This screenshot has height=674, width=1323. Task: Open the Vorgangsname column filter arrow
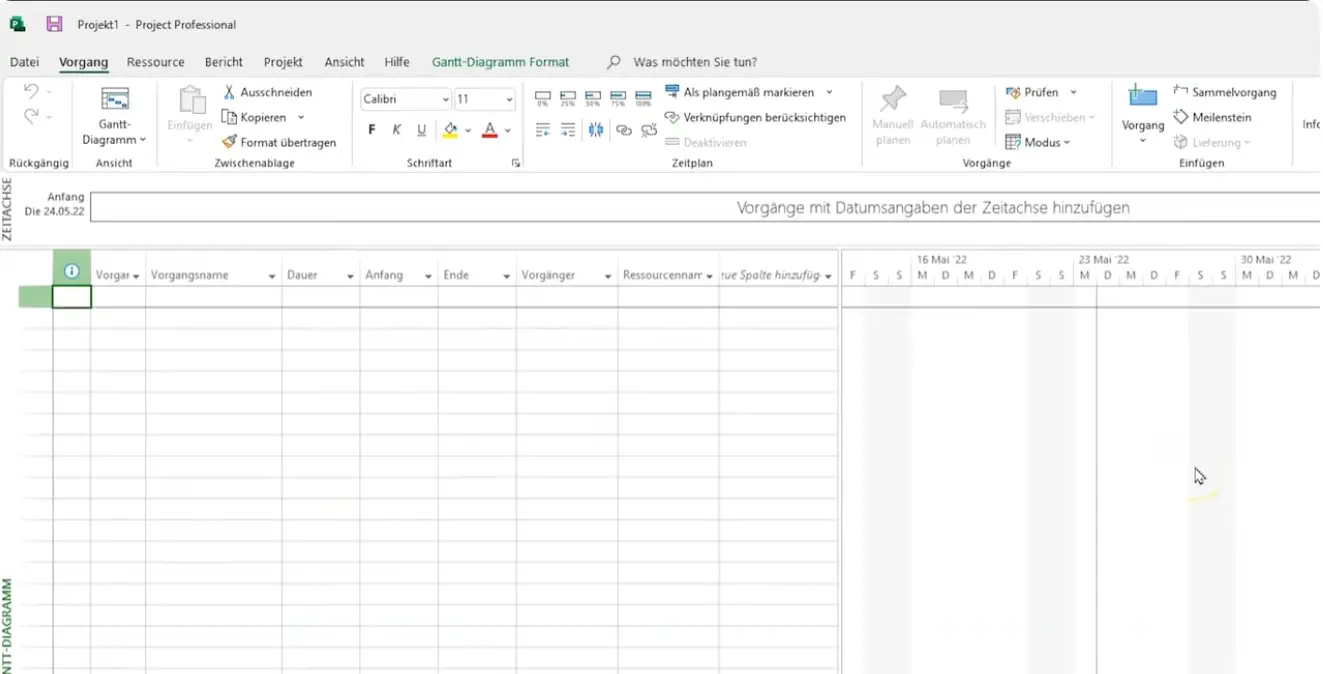point(272,276)
